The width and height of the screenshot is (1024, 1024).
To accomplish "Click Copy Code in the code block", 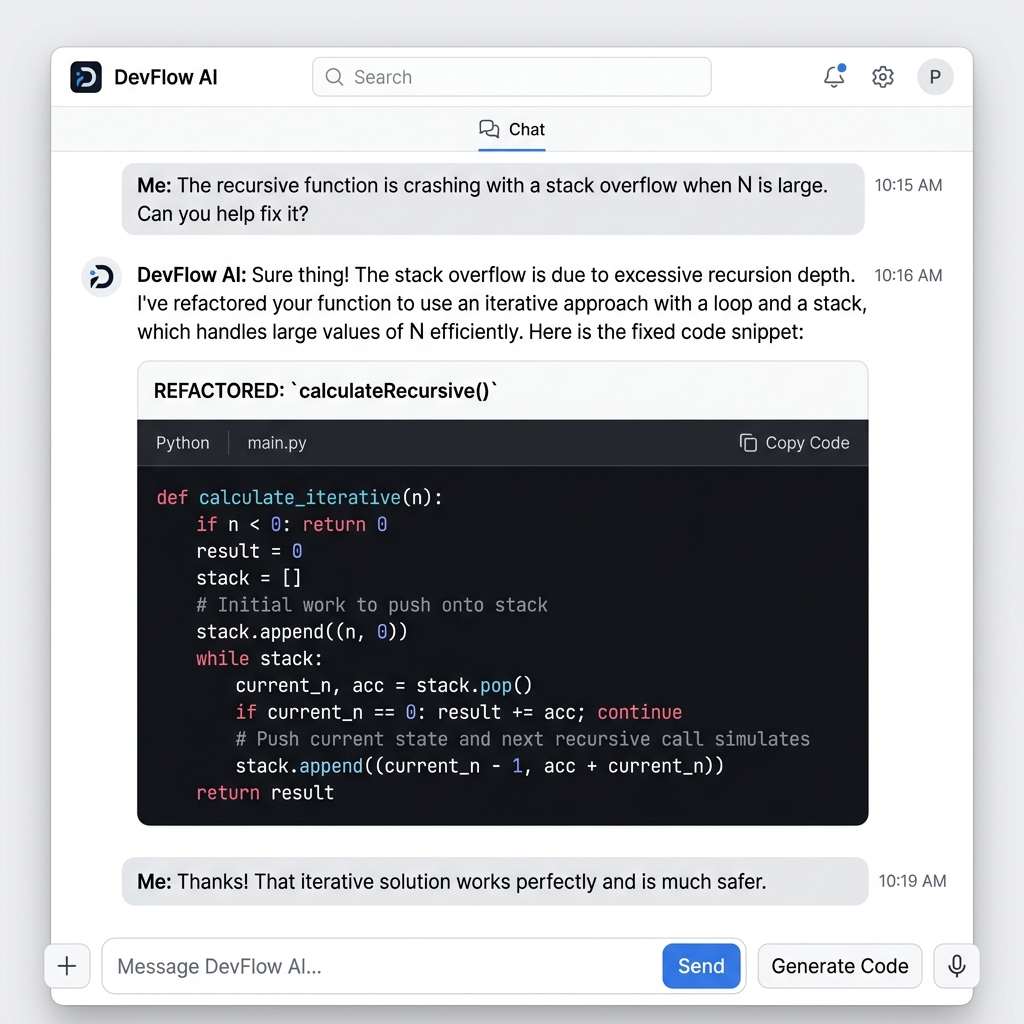I will point(794,443).
